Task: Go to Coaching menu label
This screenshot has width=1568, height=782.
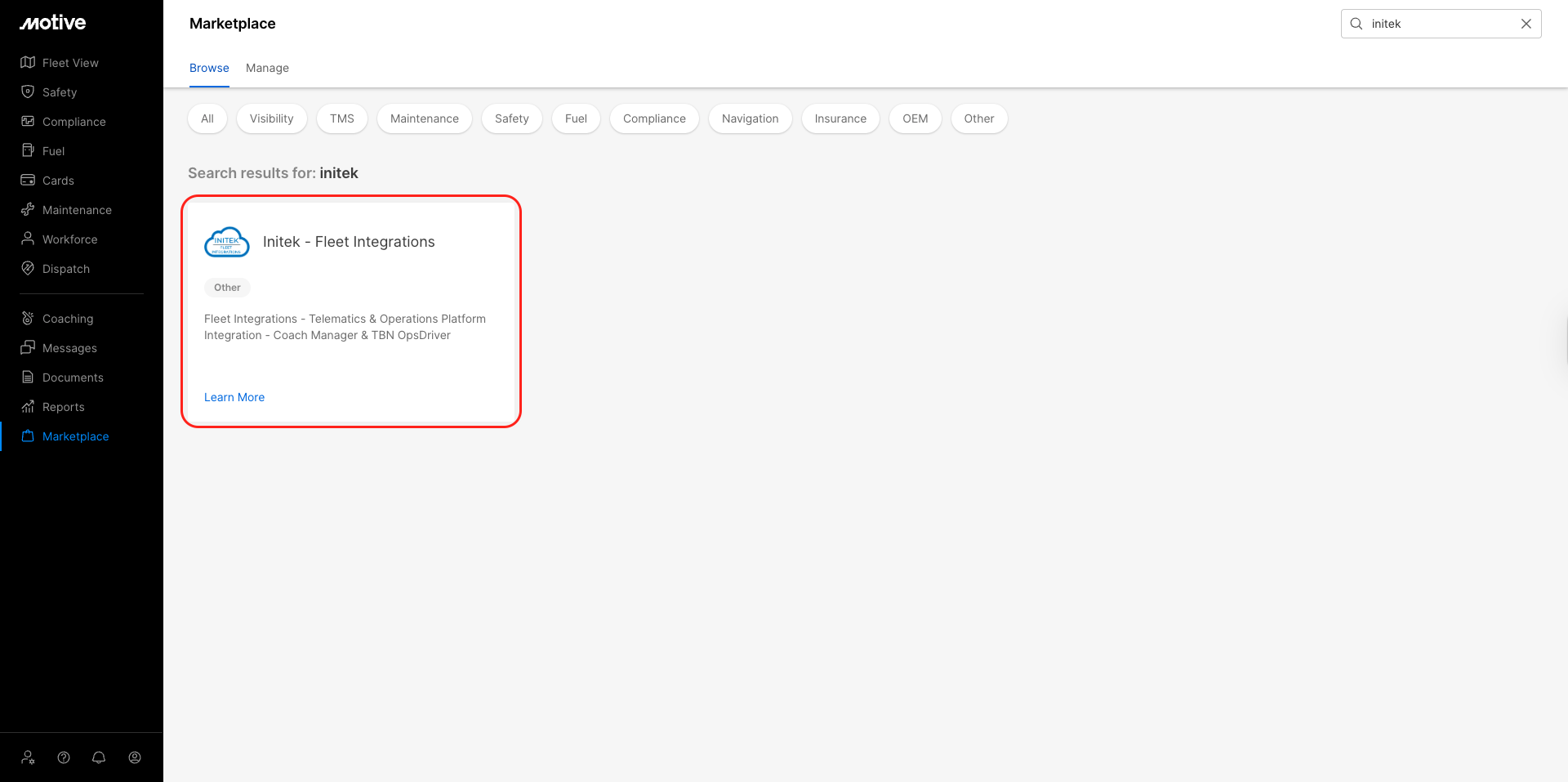Action: point(68,319)
